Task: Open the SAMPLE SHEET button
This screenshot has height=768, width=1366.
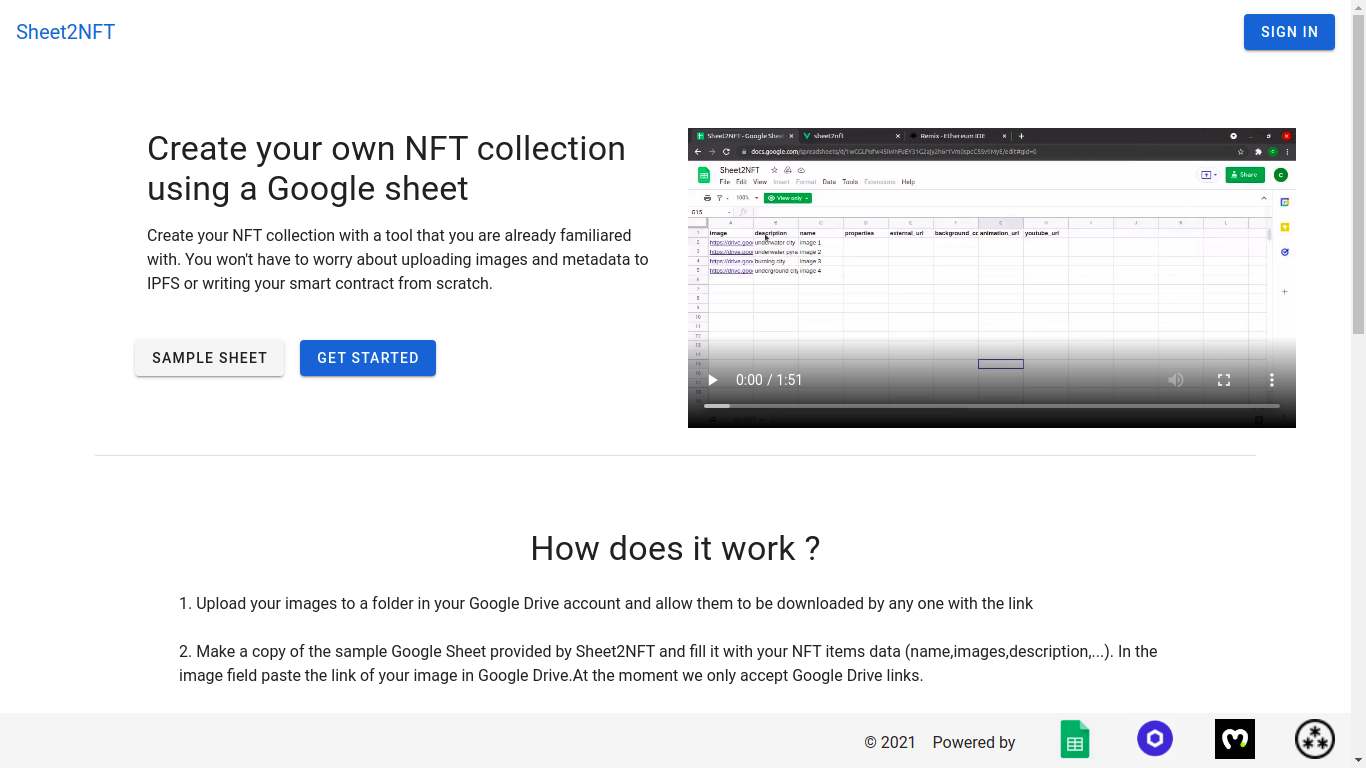Action: (x=210, y=358)
